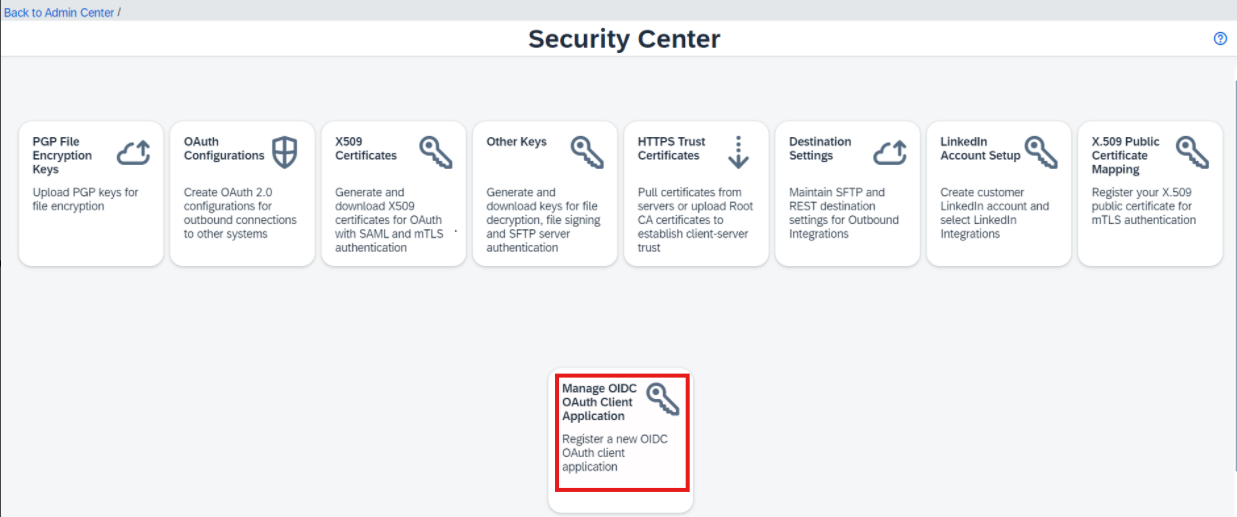The width and height of the screenshot is (1237, 517).
Task: Click the key icon on X509 Certificates tile
Action: pos(436,152)
